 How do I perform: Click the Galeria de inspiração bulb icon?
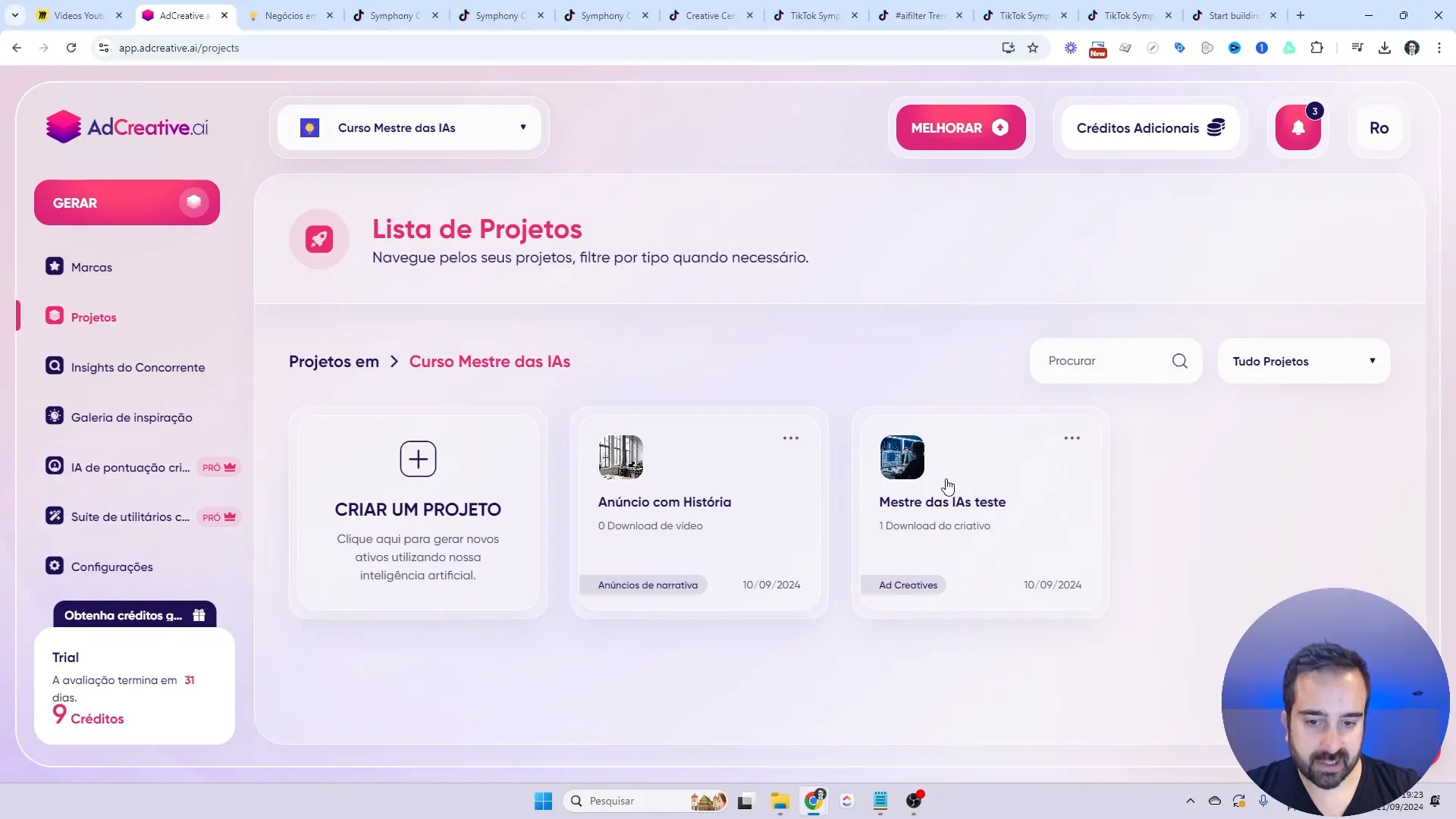pos(55,416)
